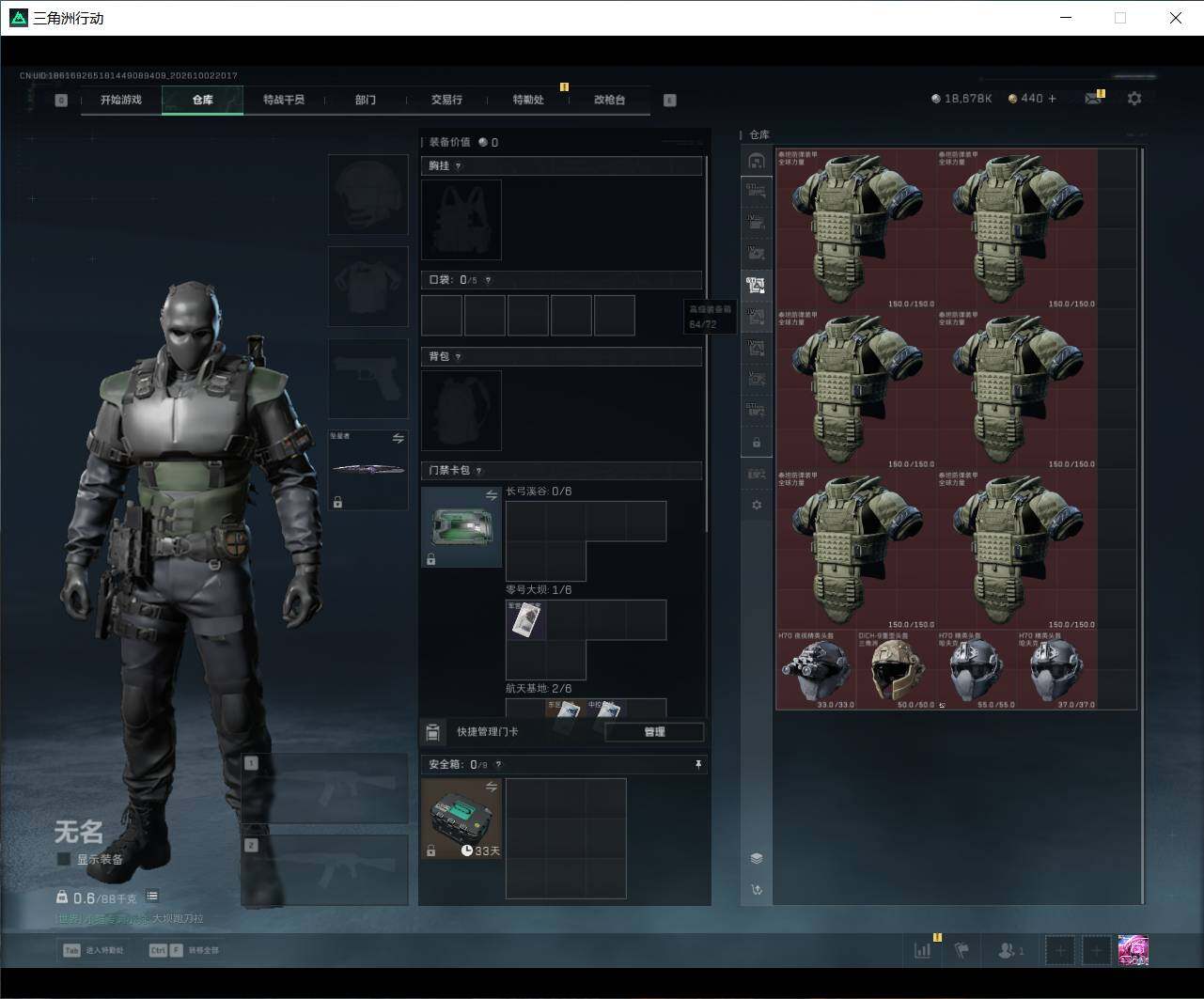Swap the melee knife using arrows icon
1204x999 pixels.
pyautogui.click(x=399, y=438)
